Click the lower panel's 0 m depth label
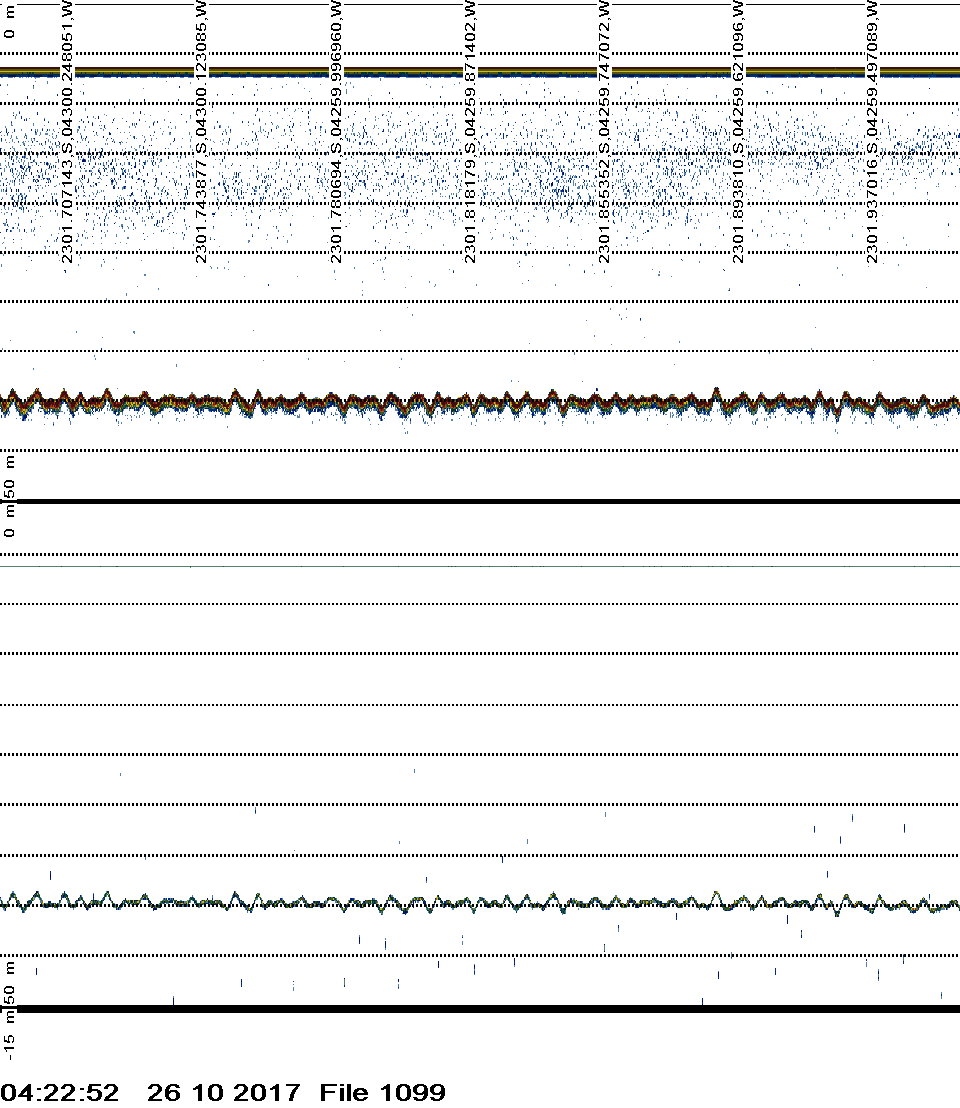960x1108 pixels. pyautogui.click(x=10, y=522)
